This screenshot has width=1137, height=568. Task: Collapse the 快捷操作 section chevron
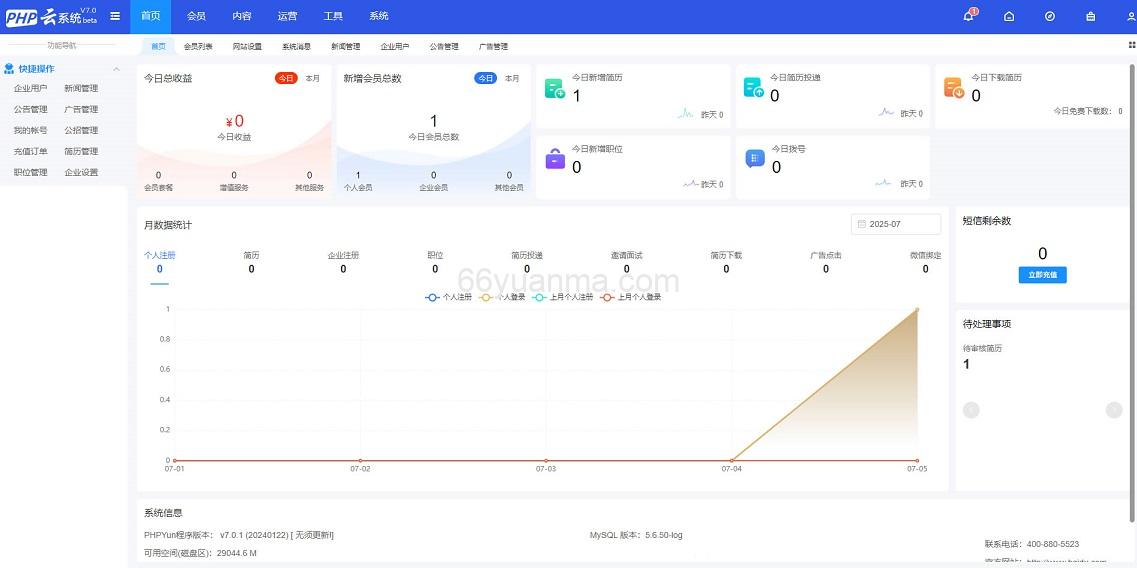(116, 69)
